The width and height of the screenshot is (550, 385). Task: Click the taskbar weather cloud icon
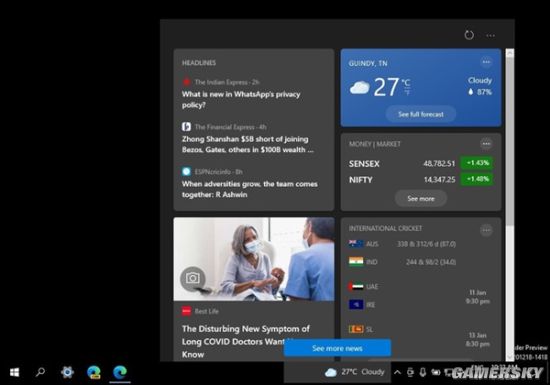(331, 372)
